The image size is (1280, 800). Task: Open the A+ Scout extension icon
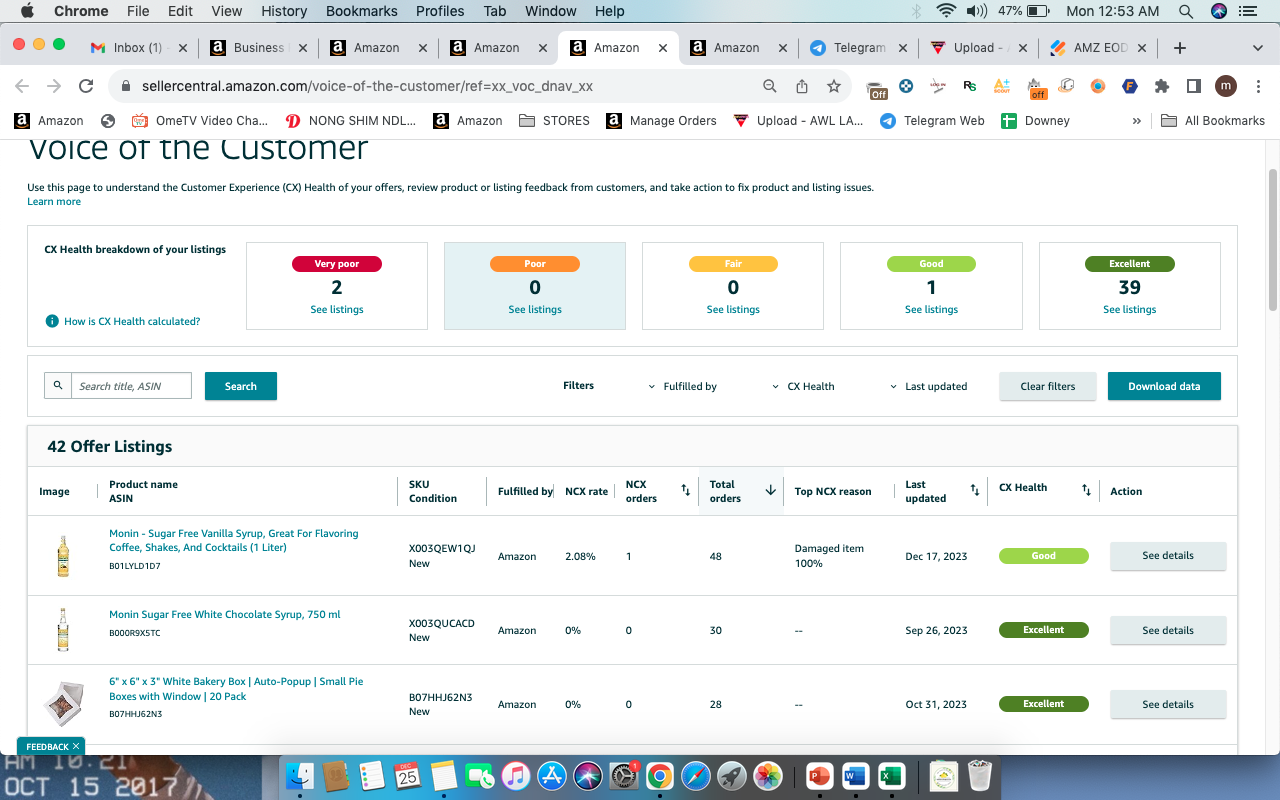tap(1002, 86)
